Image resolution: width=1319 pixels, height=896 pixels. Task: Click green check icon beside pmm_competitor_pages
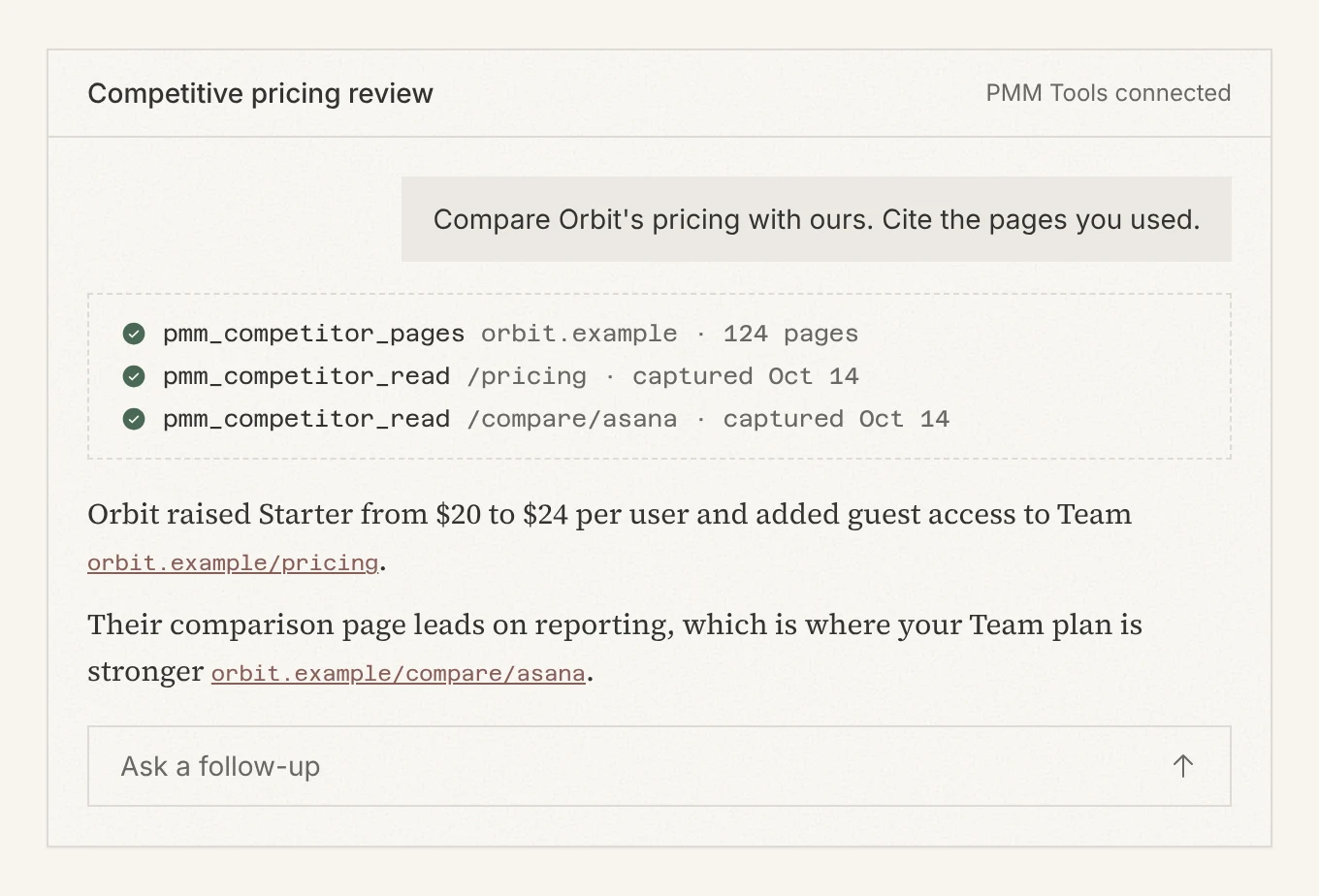point(134,334)
